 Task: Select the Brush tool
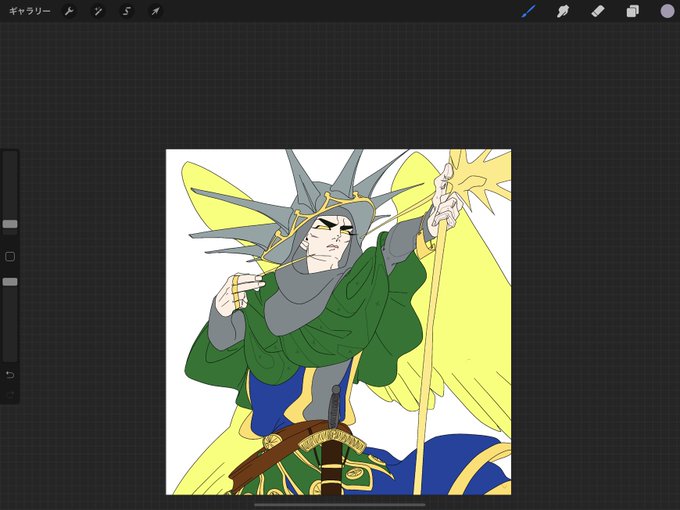528,11
